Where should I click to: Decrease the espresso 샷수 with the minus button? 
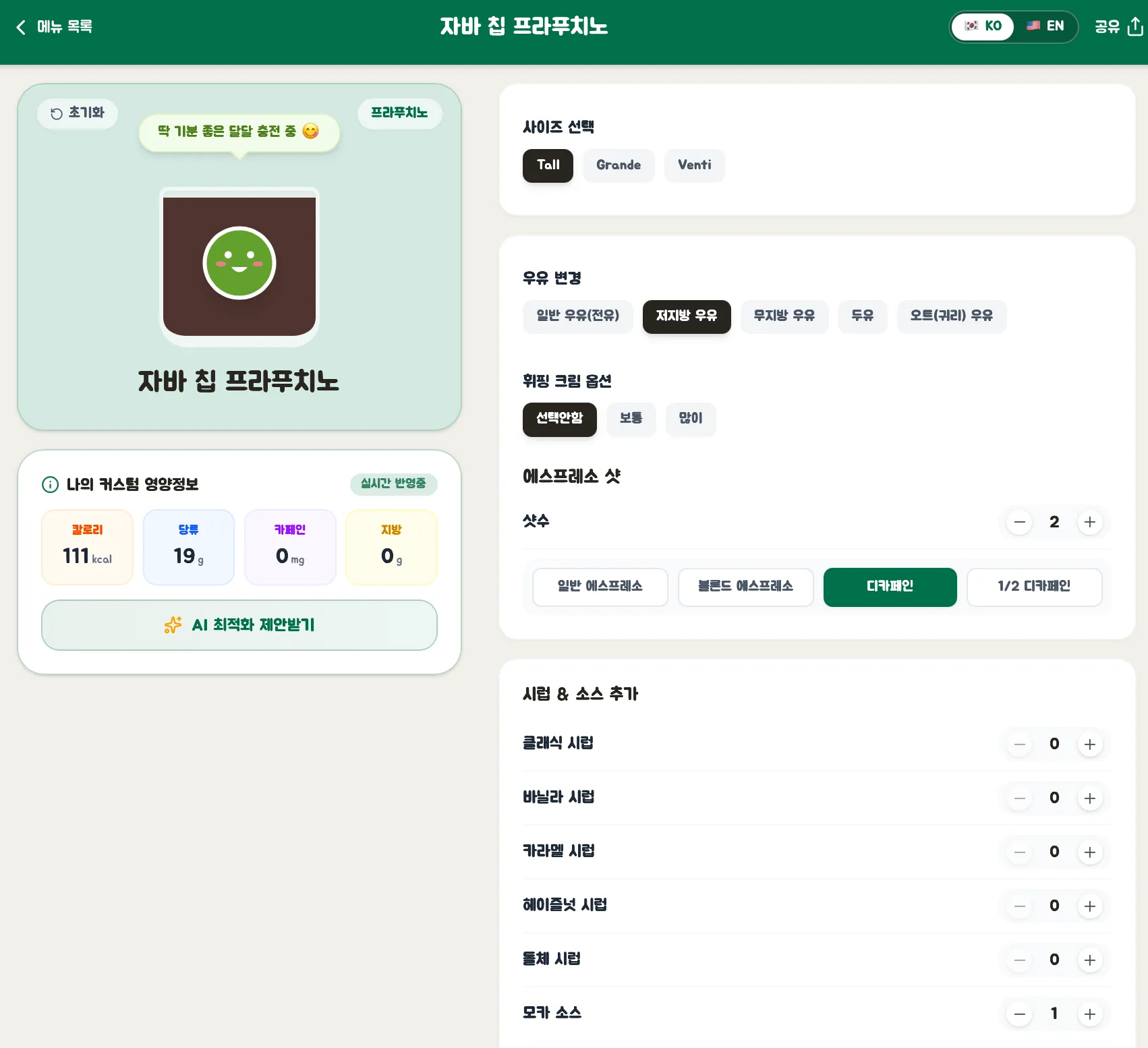tap(1020, 522)
